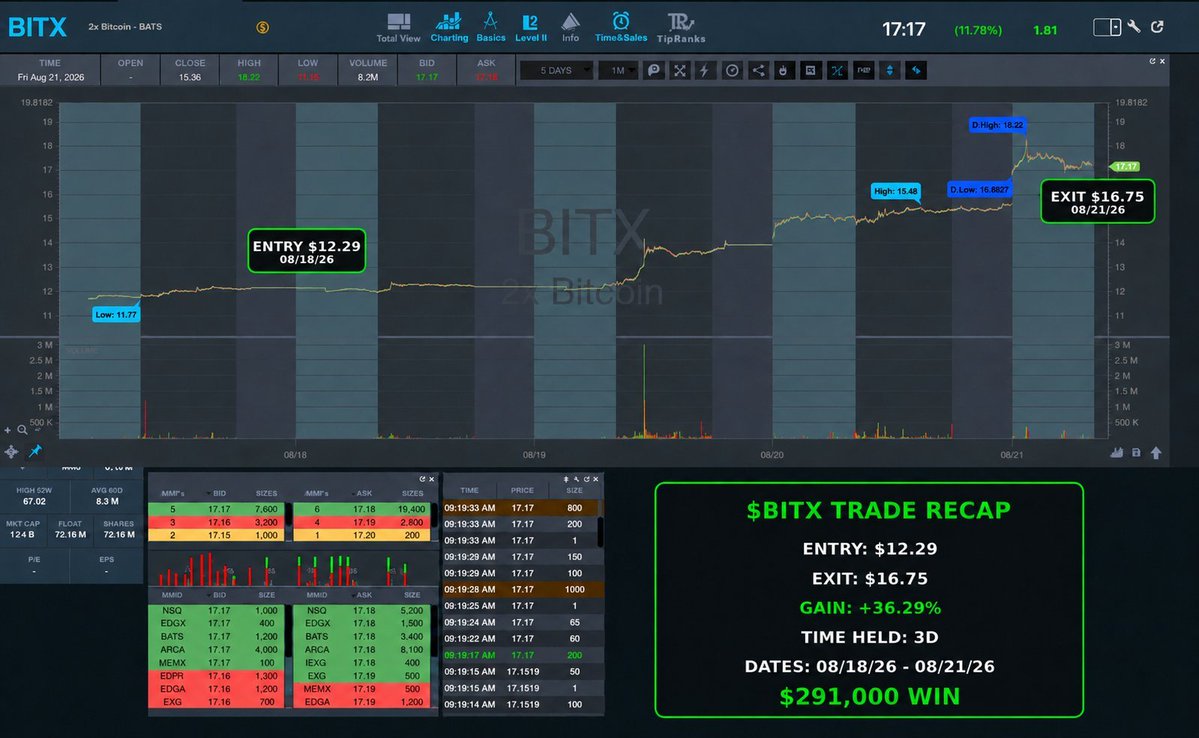Click the Time & Sales refresh icon
This screenshot has height=738, width=1199.
tap(587, 479)
